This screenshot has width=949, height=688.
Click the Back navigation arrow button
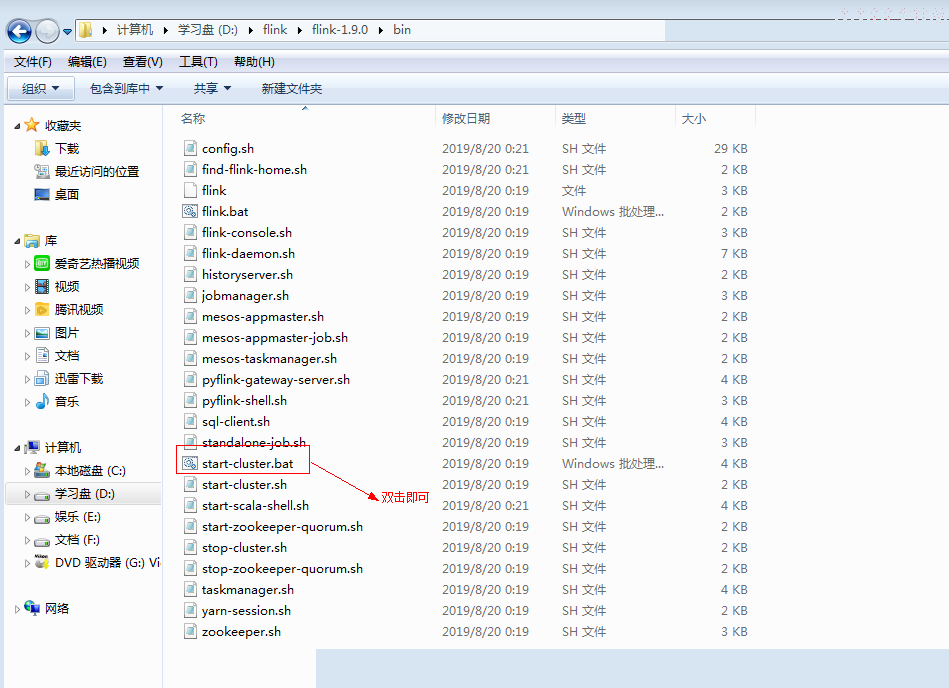[x=19, y=31]
